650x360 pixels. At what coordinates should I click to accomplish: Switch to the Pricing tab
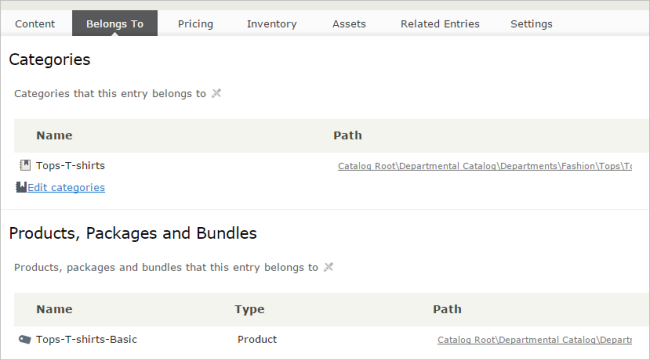tap(196, 24)
